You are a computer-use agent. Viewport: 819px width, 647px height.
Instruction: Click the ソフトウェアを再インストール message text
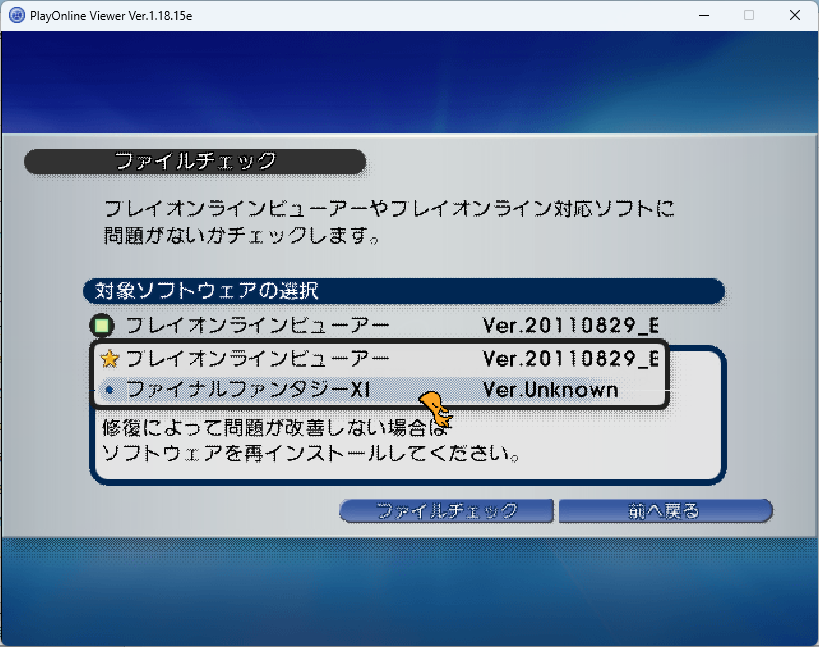311,453
